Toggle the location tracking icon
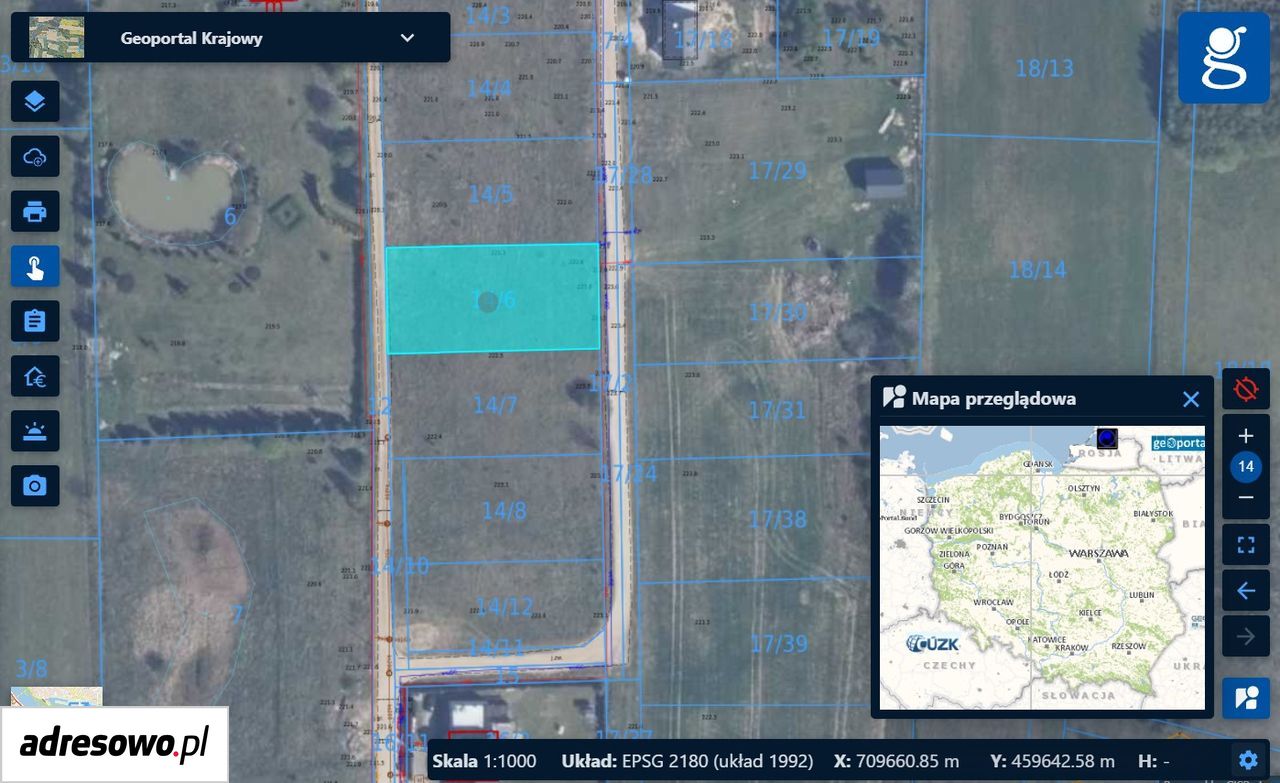Viewport: 1280px width, 783px height. (x=1246, y=388)
